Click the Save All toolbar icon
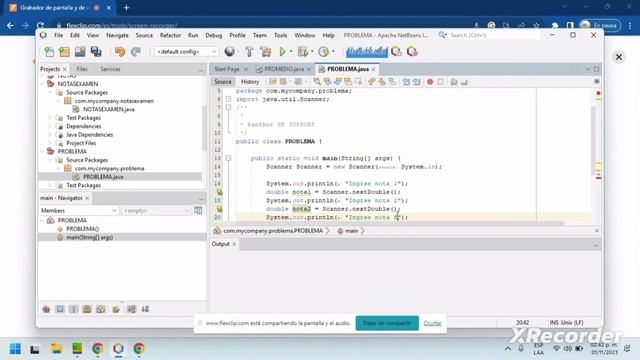The height and width of the screenshot is (360, 640). [x=96, y=51]
